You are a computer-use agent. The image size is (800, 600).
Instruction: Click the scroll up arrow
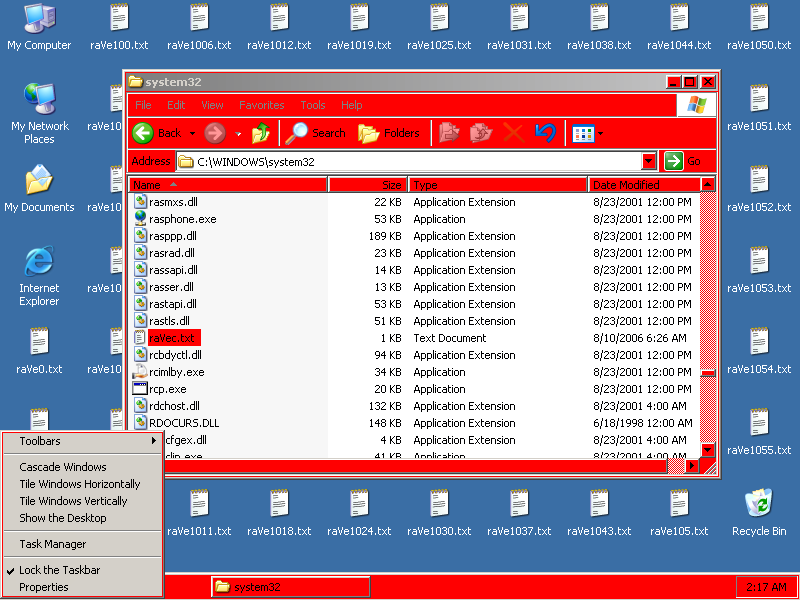pyautogui.click(x=708, y=184)
